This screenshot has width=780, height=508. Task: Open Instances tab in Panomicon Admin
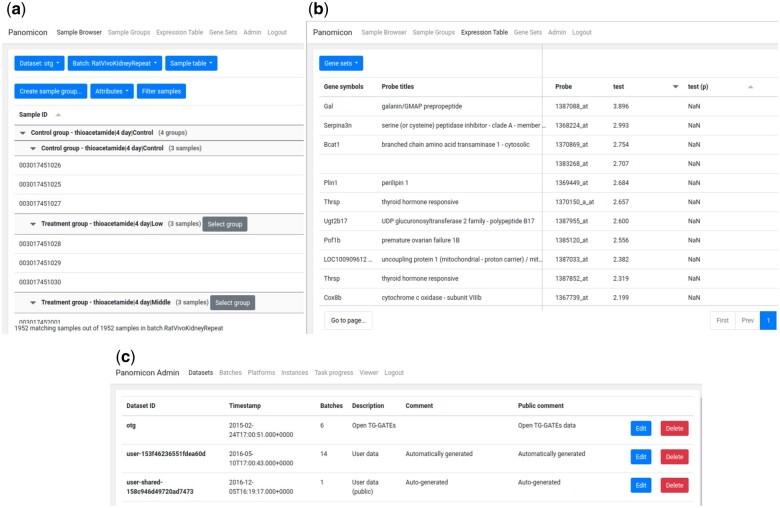point(294,373)
